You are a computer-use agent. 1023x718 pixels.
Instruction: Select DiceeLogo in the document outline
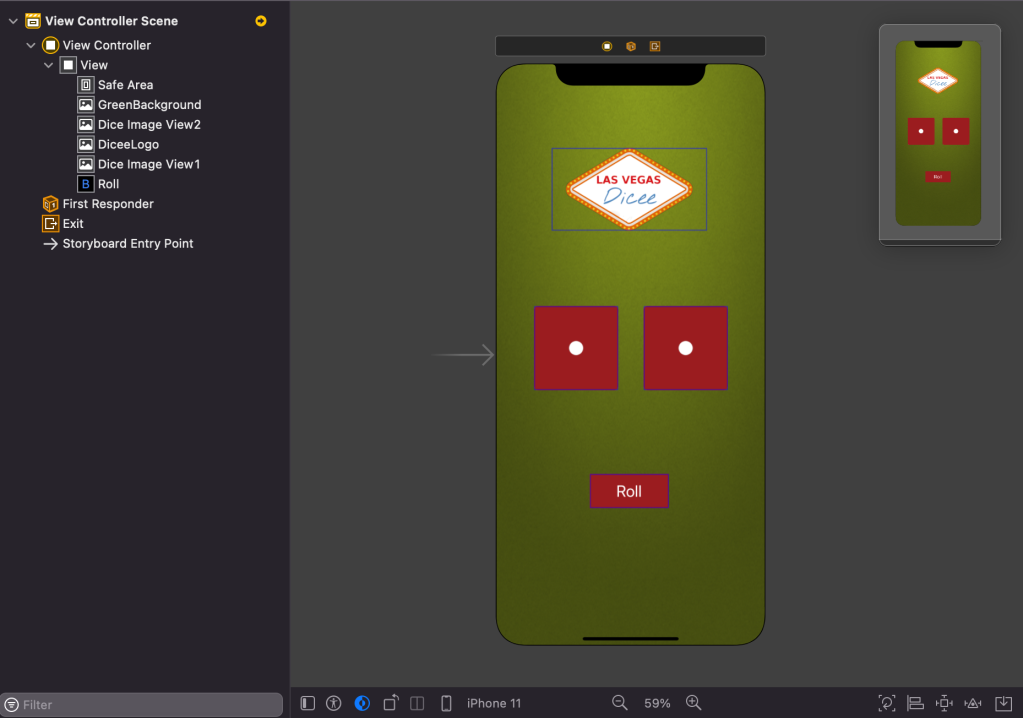(128, 144)
